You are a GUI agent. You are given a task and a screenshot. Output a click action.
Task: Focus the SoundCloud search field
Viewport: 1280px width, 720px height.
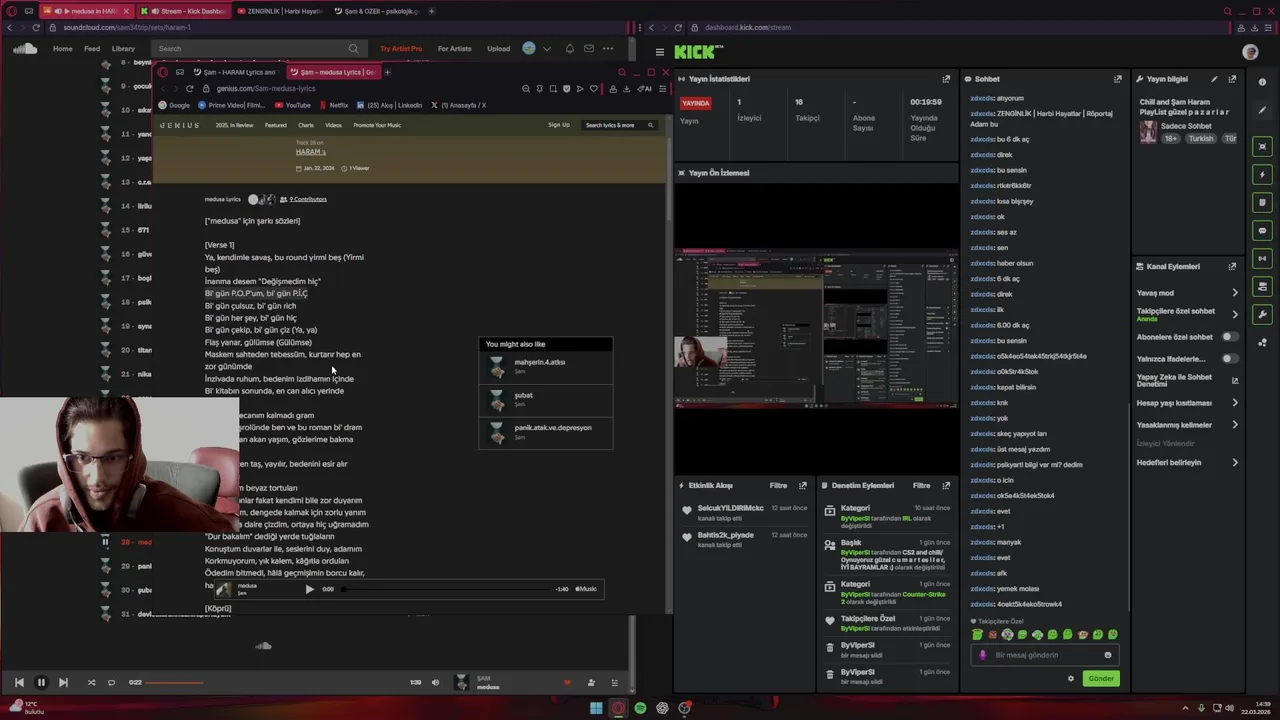pos(259,48)
